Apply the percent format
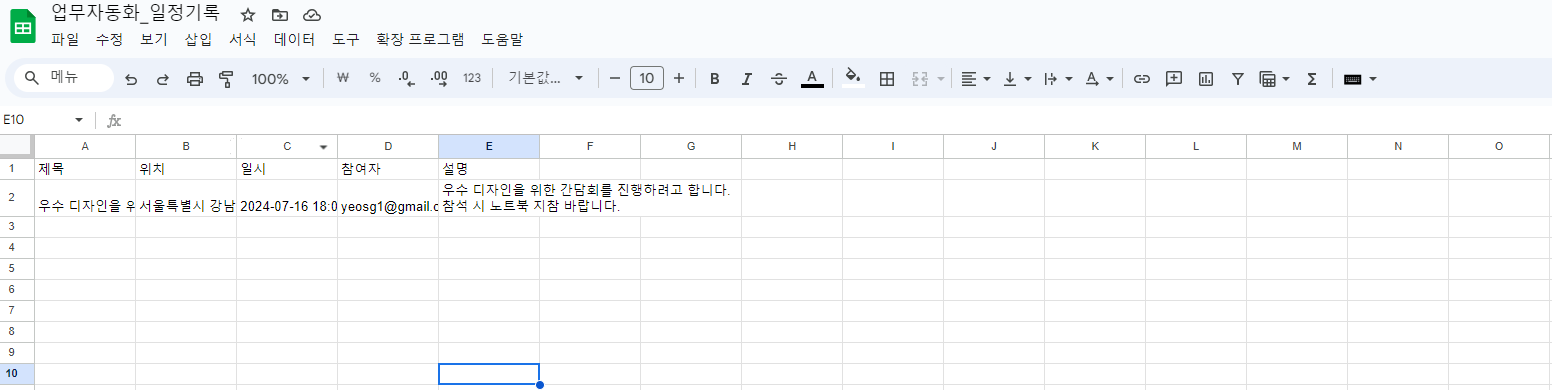This screenshot has width=1552, height=390. point(375,78)
